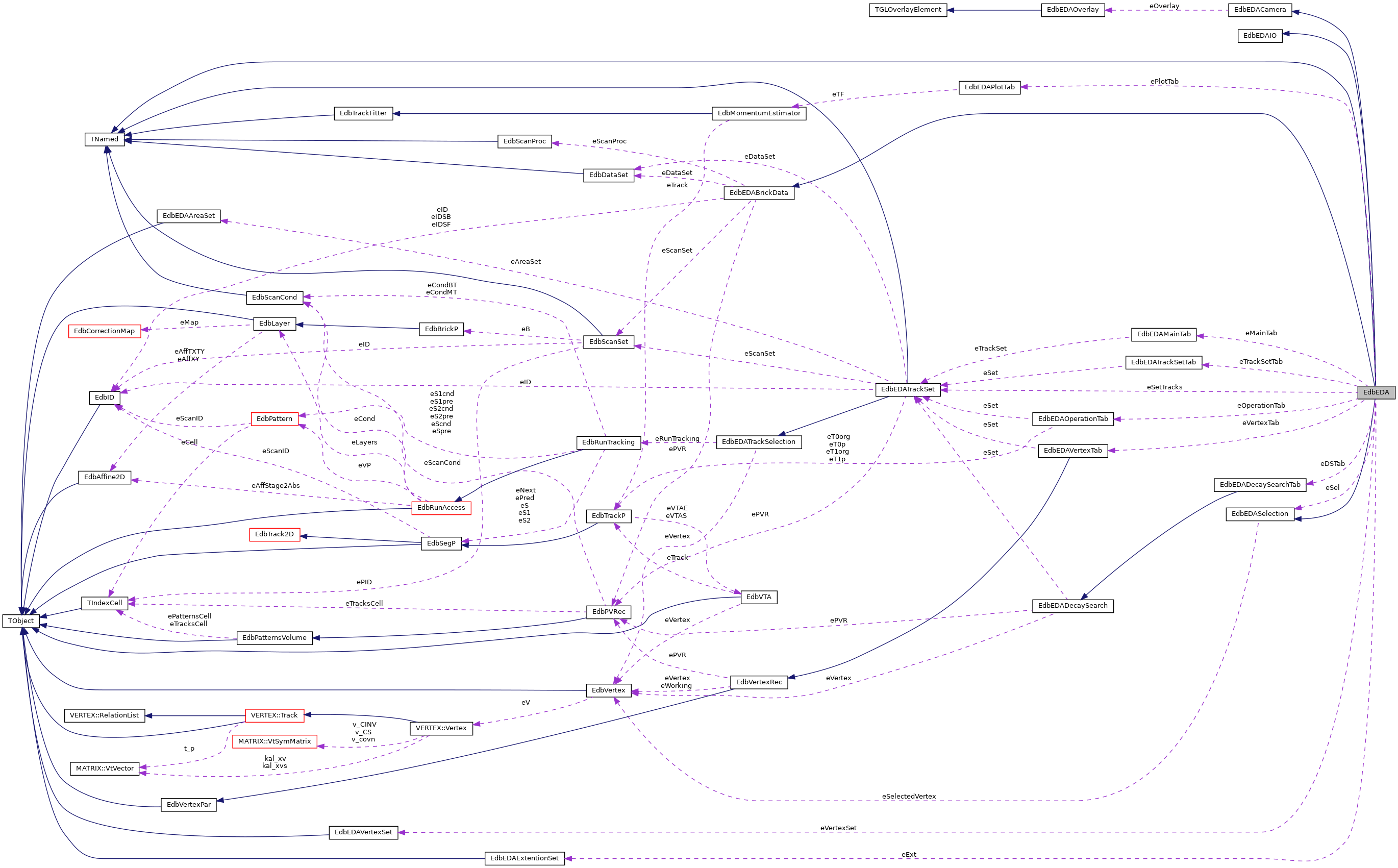
Task: Open the EdbBrickP node
Action: coord(441,330)
